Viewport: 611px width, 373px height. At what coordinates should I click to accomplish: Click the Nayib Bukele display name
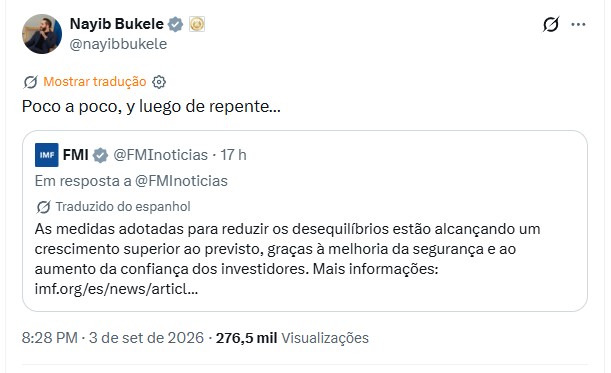[x=117, y=24]
